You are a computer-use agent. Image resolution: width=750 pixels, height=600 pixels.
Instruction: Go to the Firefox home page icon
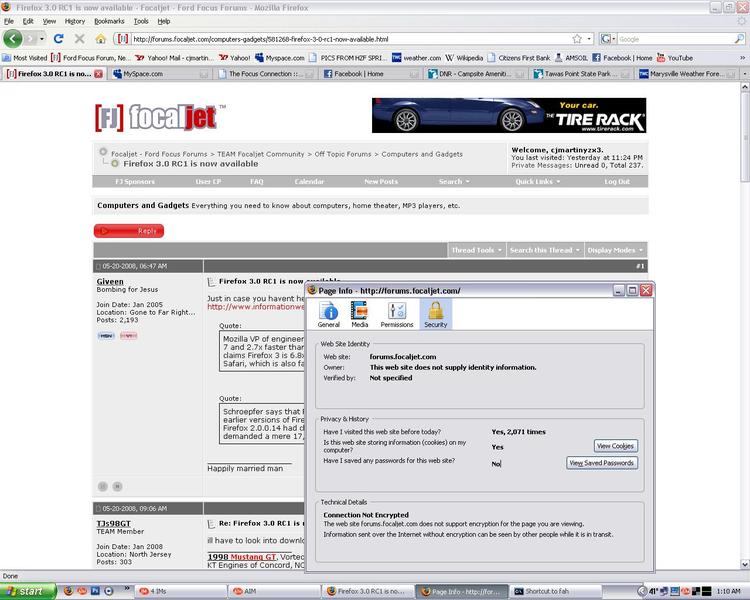100,39
